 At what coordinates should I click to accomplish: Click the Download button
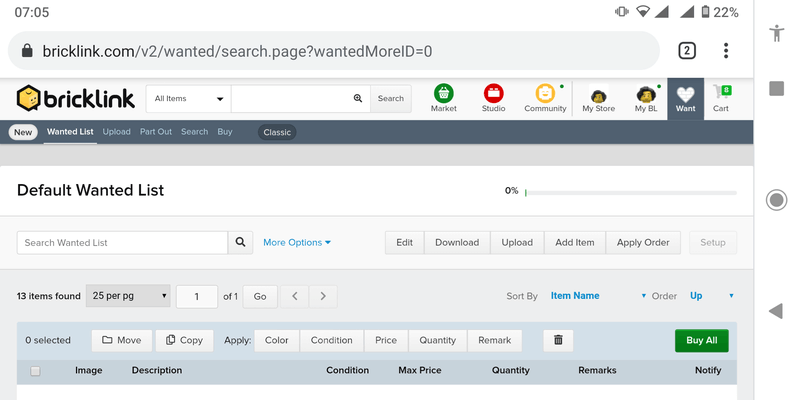[457, 242]
